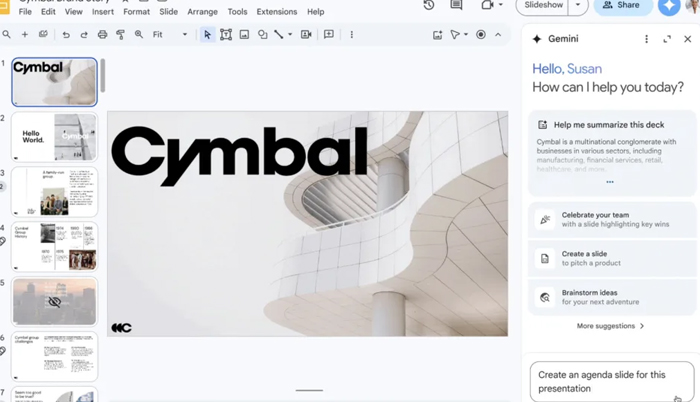700x402 pixels.
Task: Select Brainstorm ideas suggestion
Action: coord(612,297)
